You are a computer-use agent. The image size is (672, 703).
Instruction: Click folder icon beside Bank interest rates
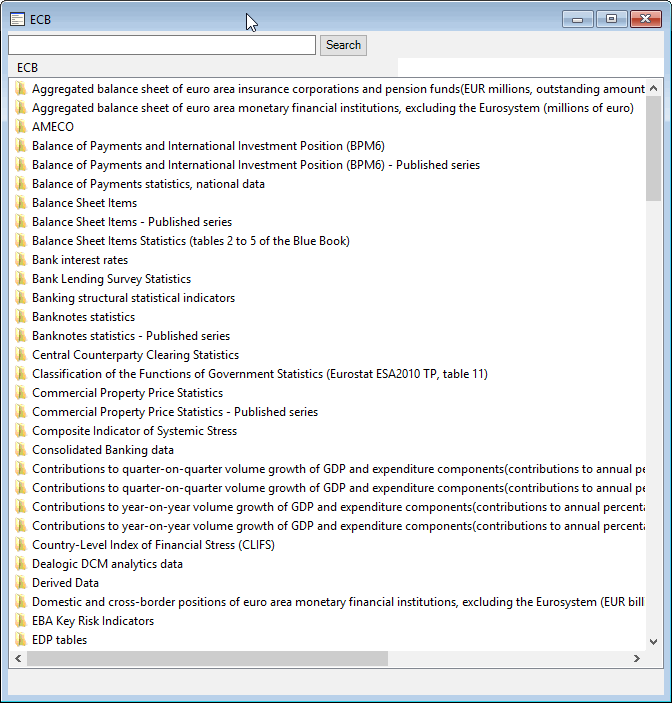pos(21,260)
